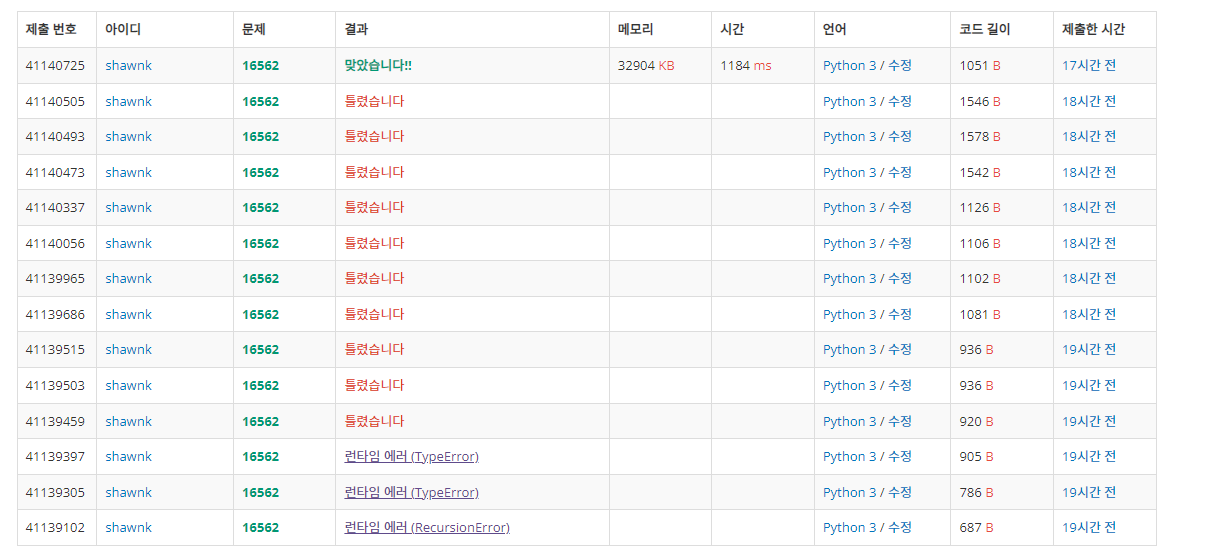
Task: Select the 1106 B code length
Action: coord(980,243)
